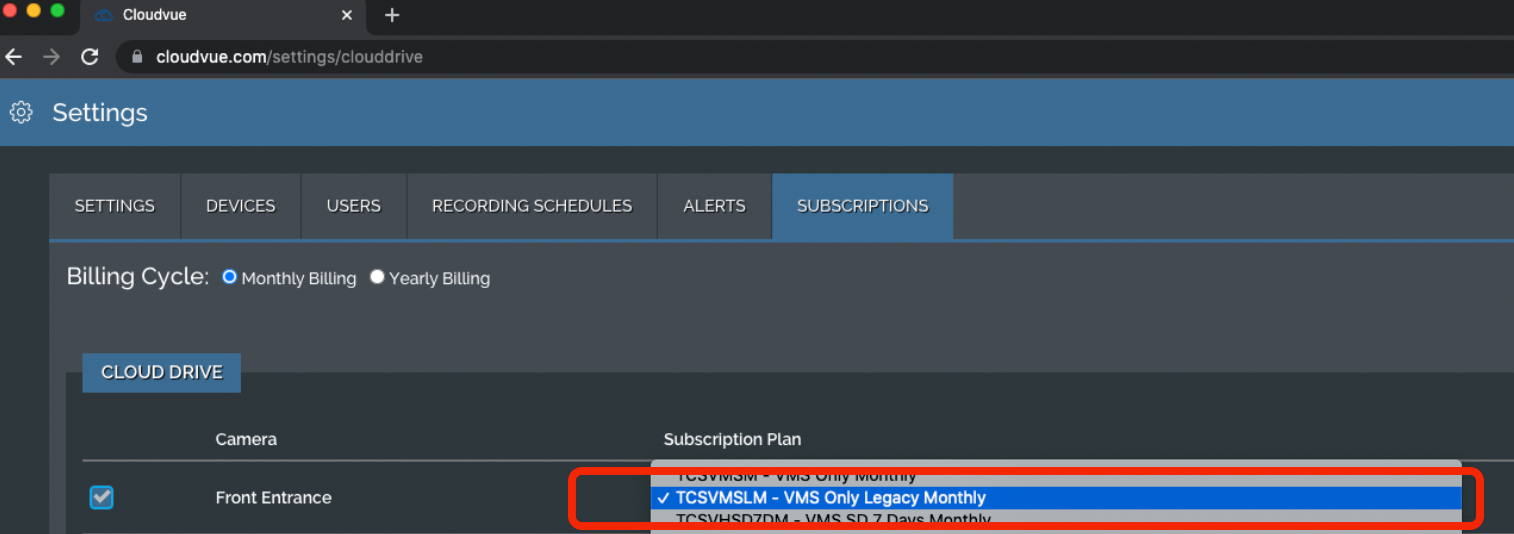This screenshot has width=1514, height=534.
Task: Click the Subscription Plan column header
Action: tap(732, 439)
